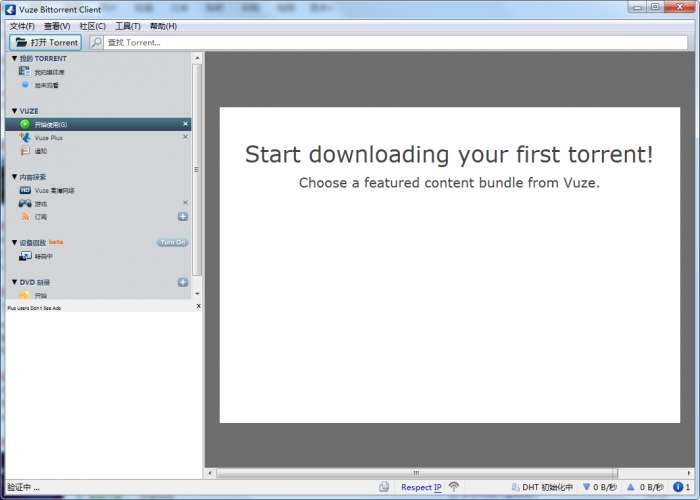Click the Choose a featured content bundle text
Image resolution: width=700 pixels, height=500 pixels.
[449, 183]
